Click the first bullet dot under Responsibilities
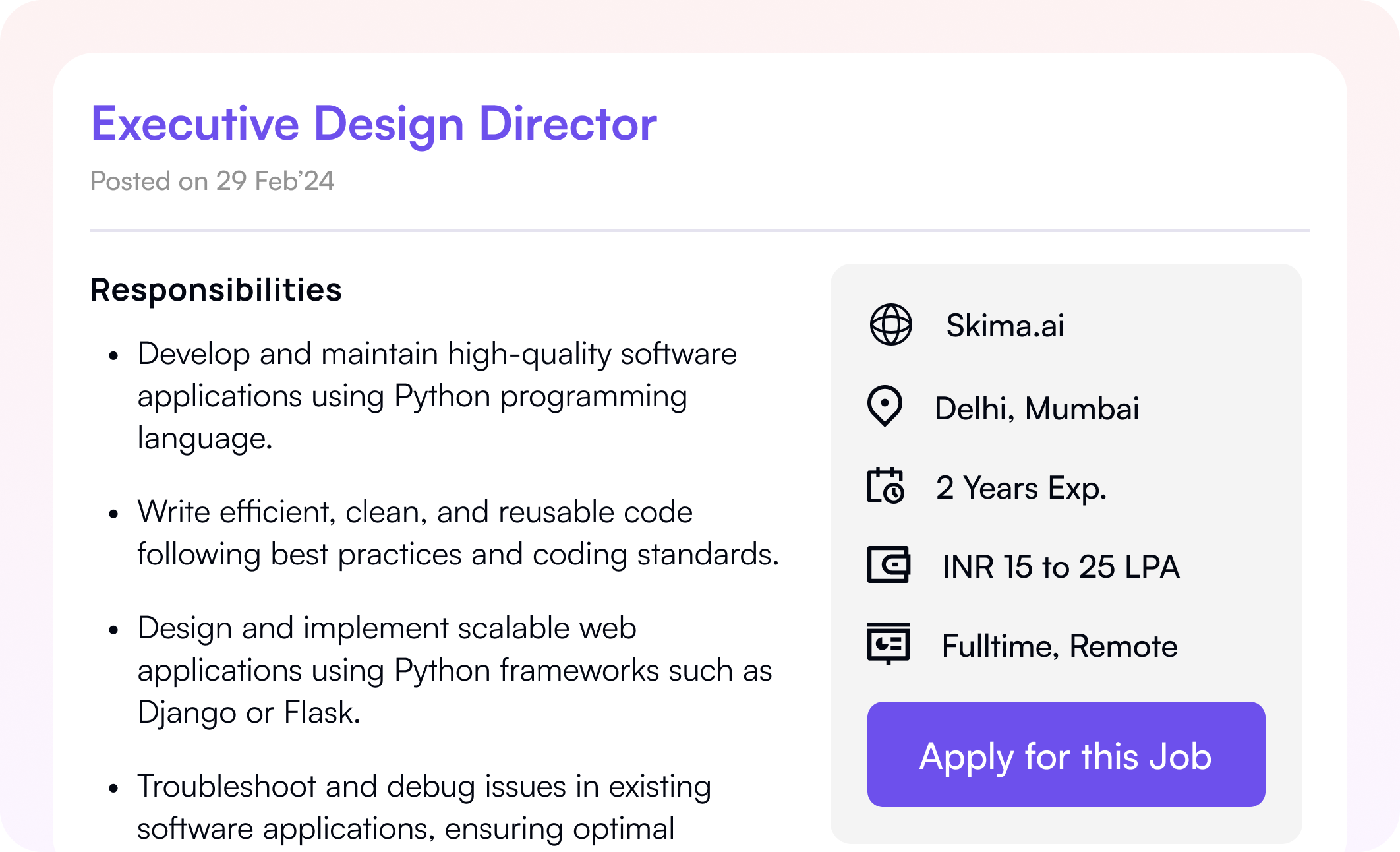The height and width of the screenshot is (852, 1400). (114, 356)
